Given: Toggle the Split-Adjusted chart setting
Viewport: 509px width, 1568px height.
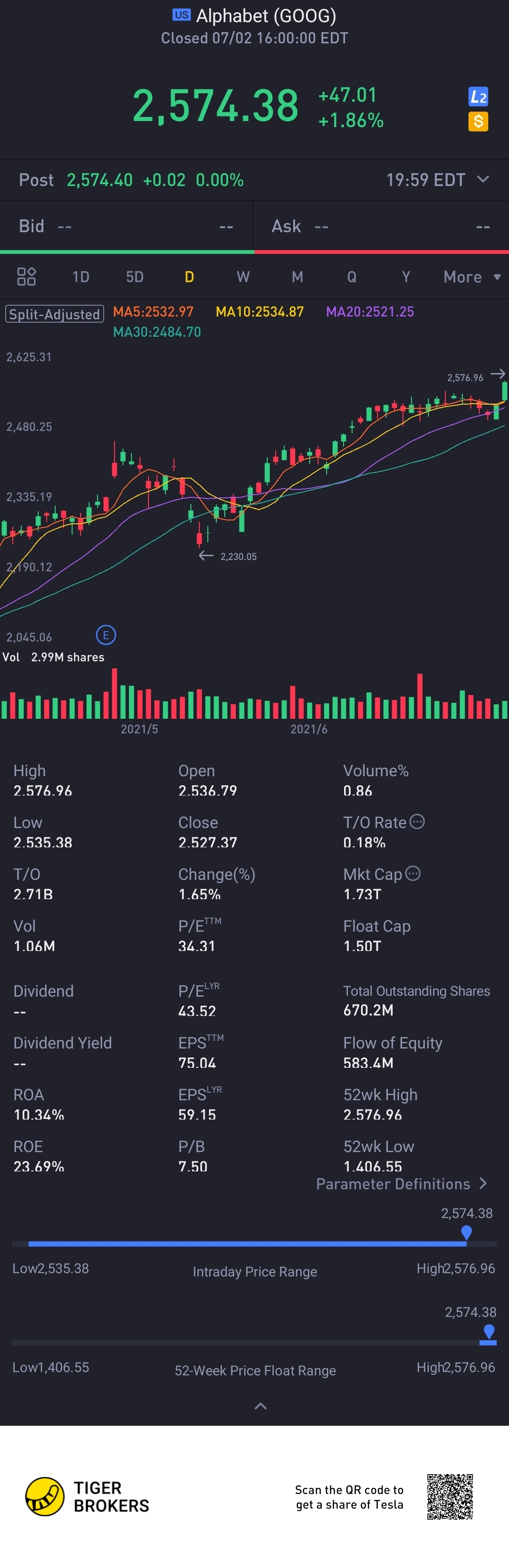Looking at the screenshot, I should (x=55, y=314).
